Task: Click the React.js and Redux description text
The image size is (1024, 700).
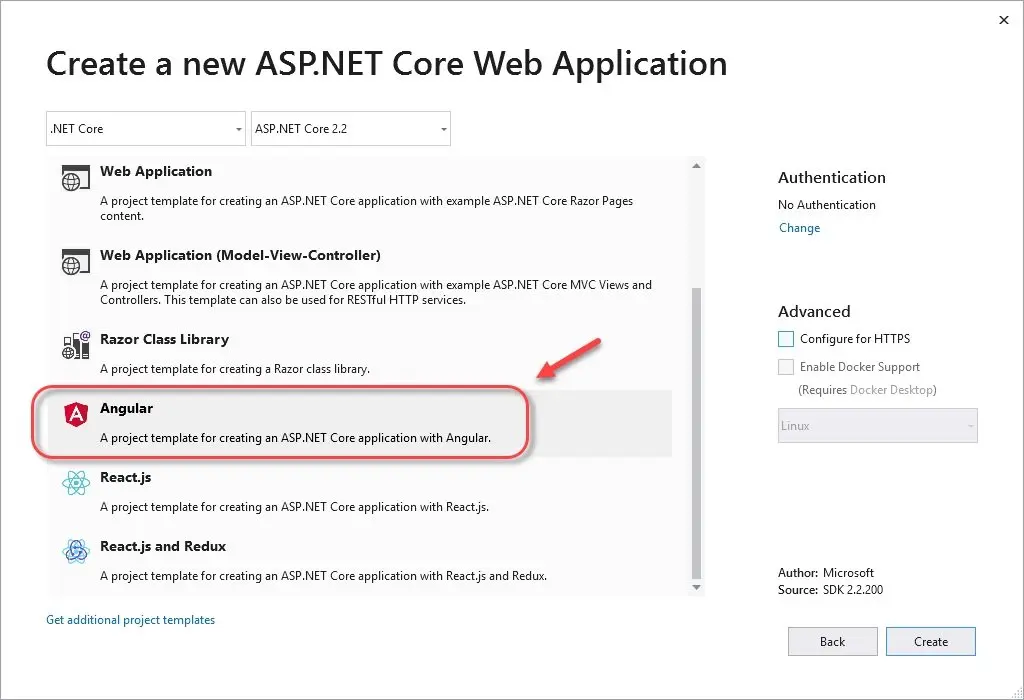Action: tap(323, 576)
